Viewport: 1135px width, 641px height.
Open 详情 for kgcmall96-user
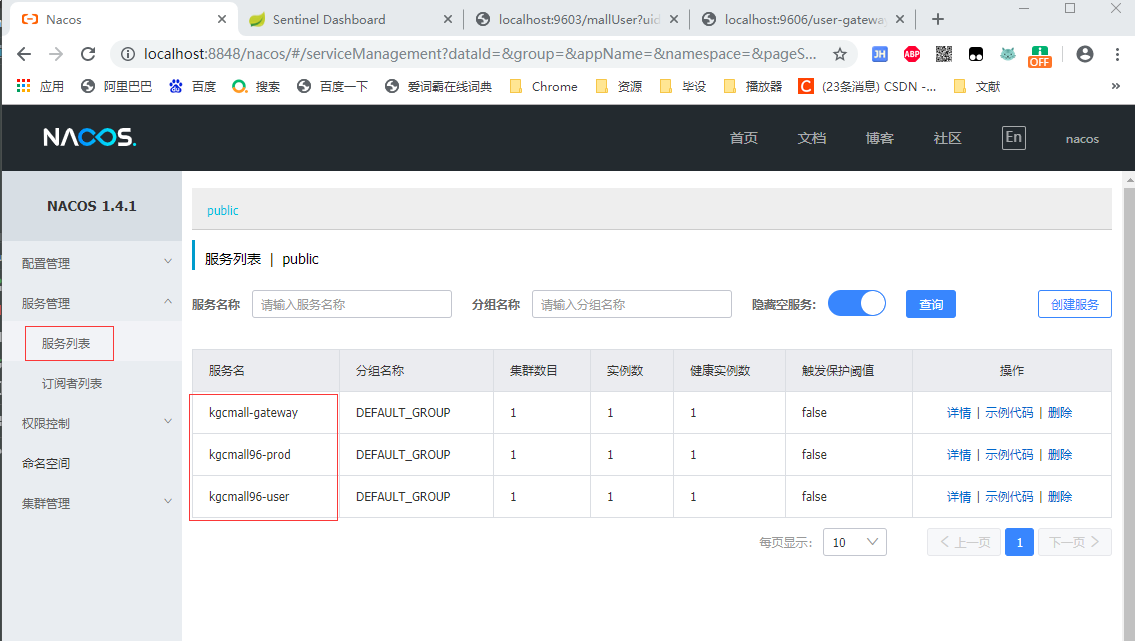click(x=959, y=496)
